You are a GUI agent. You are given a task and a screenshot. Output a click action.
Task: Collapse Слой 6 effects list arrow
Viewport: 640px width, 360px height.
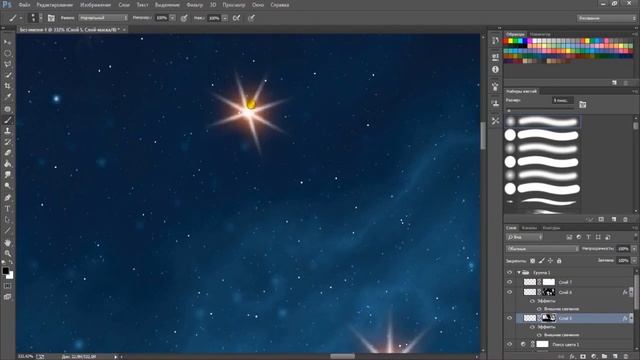coord(631,292)
